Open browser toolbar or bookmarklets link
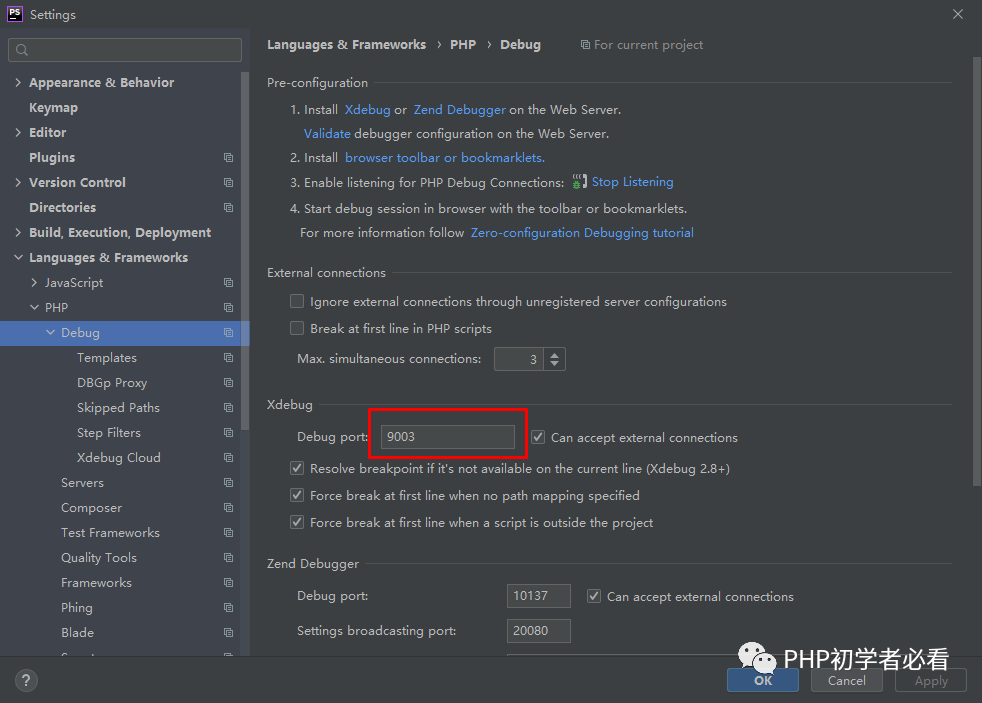 click(445, 158)
